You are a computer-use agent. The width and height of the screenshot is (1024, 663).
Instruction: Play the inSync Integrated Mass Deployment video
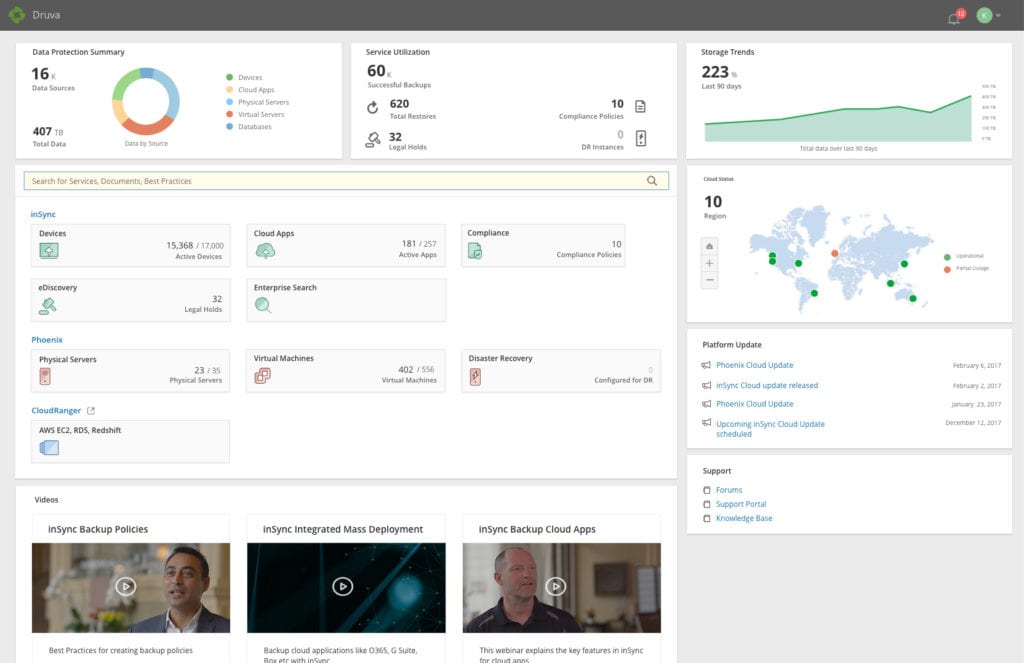(342, 587)
